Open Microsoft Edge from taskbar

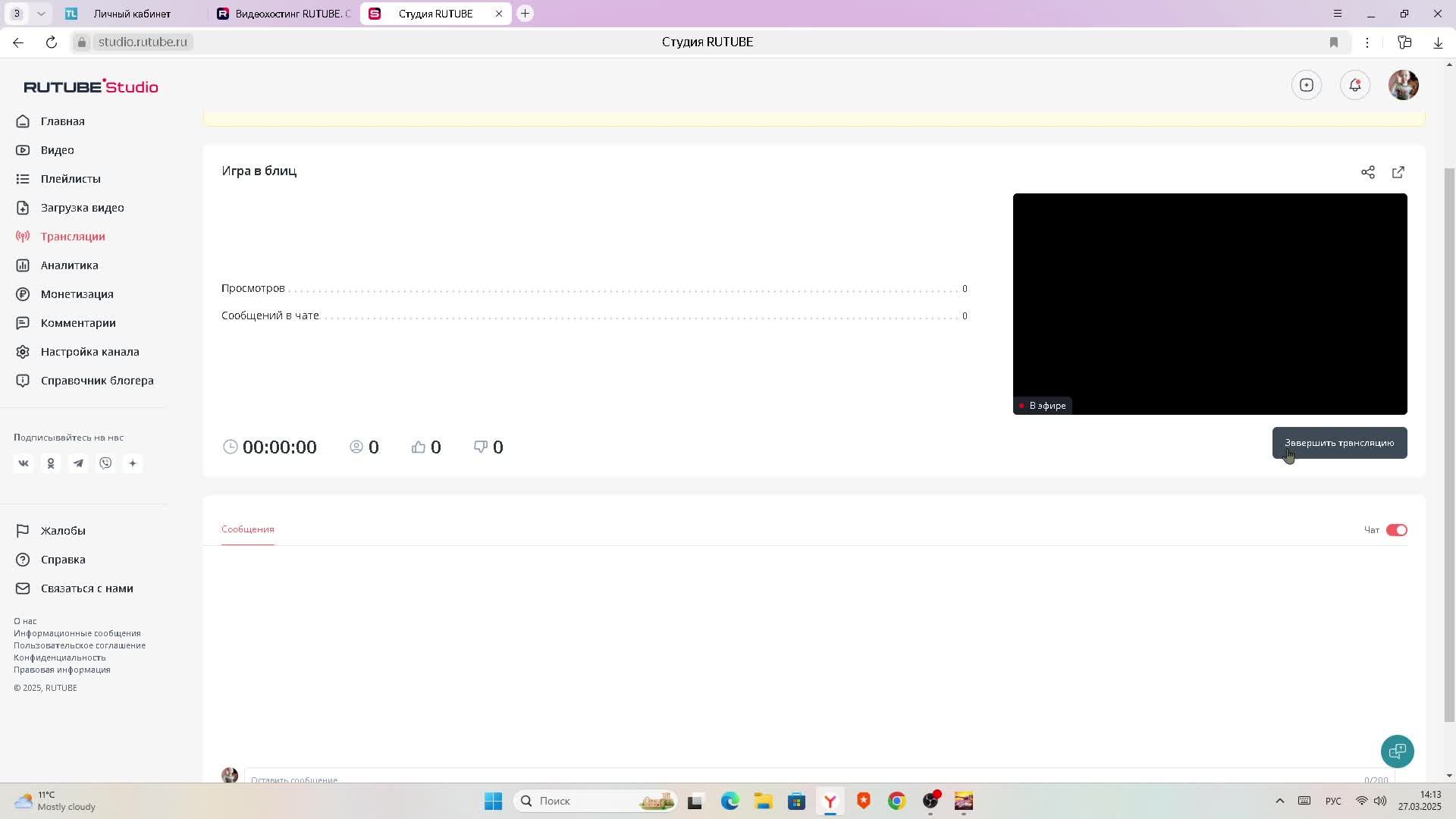[x=730, y=802]
